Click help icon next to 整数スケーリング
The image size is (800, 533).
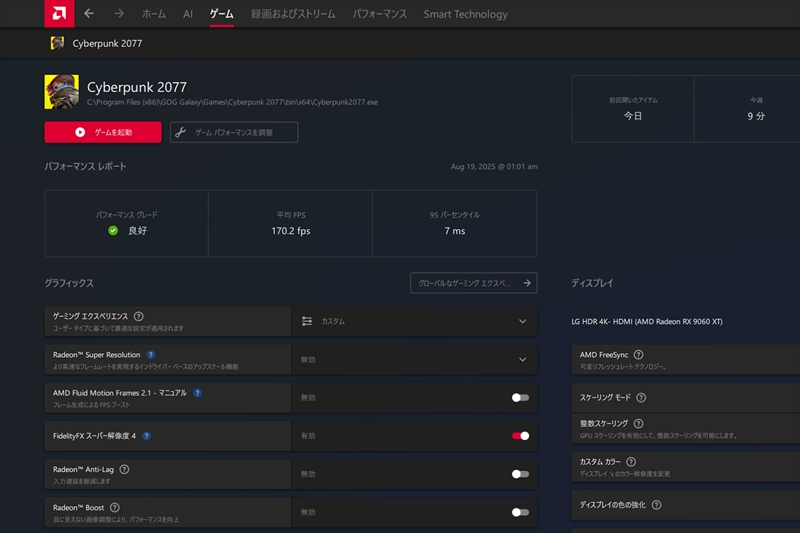pos(638,423)
